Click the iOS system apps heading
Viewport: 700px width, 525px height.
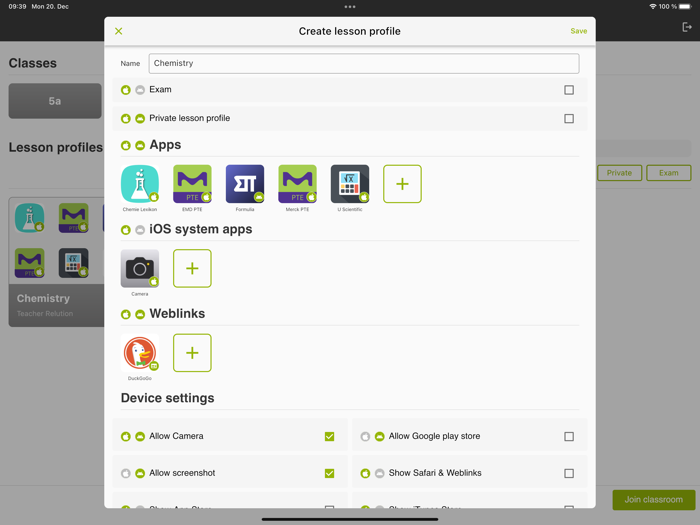(200, 229)
